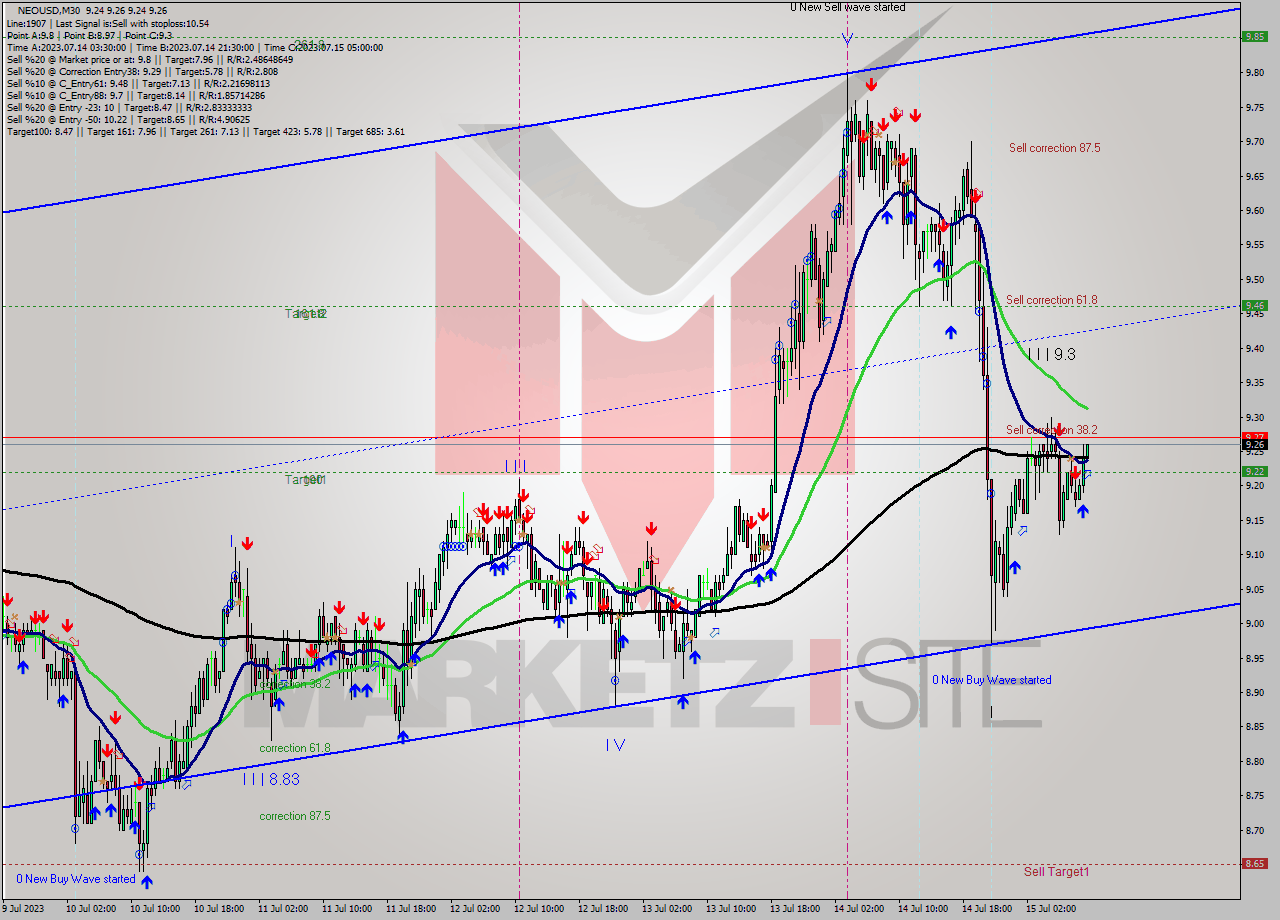The height and width of the screenshot is (920, 1280).
Task: Select the green 9.85 price tag
Action: (1254, 36)
